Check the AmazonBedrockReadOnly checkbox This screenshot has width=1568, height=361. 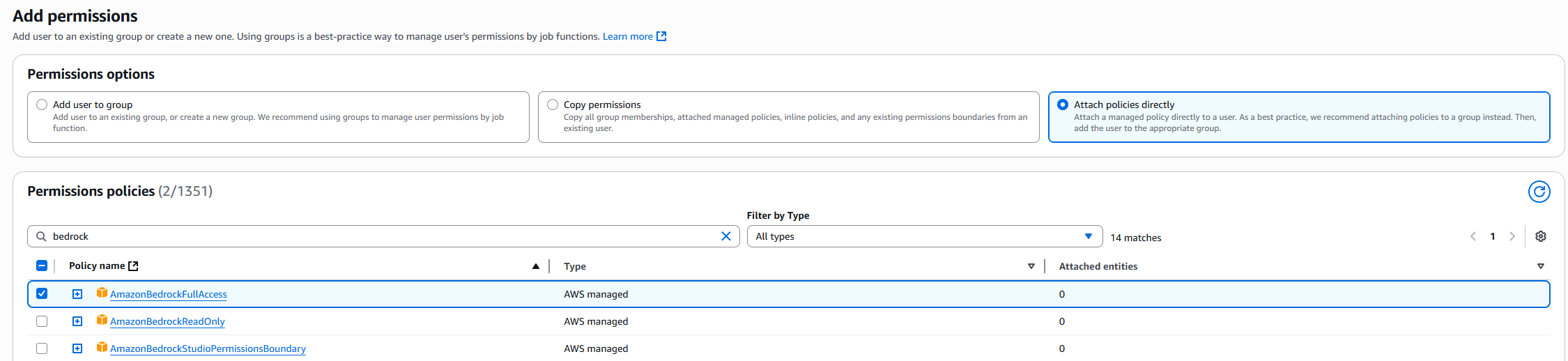point(42,321)
